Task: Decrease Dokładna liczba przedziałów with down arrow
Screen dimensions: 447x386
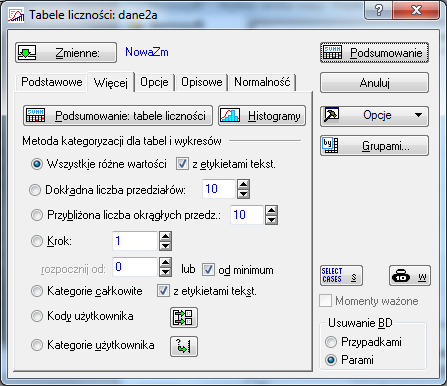Action: (x=244, y=194)
